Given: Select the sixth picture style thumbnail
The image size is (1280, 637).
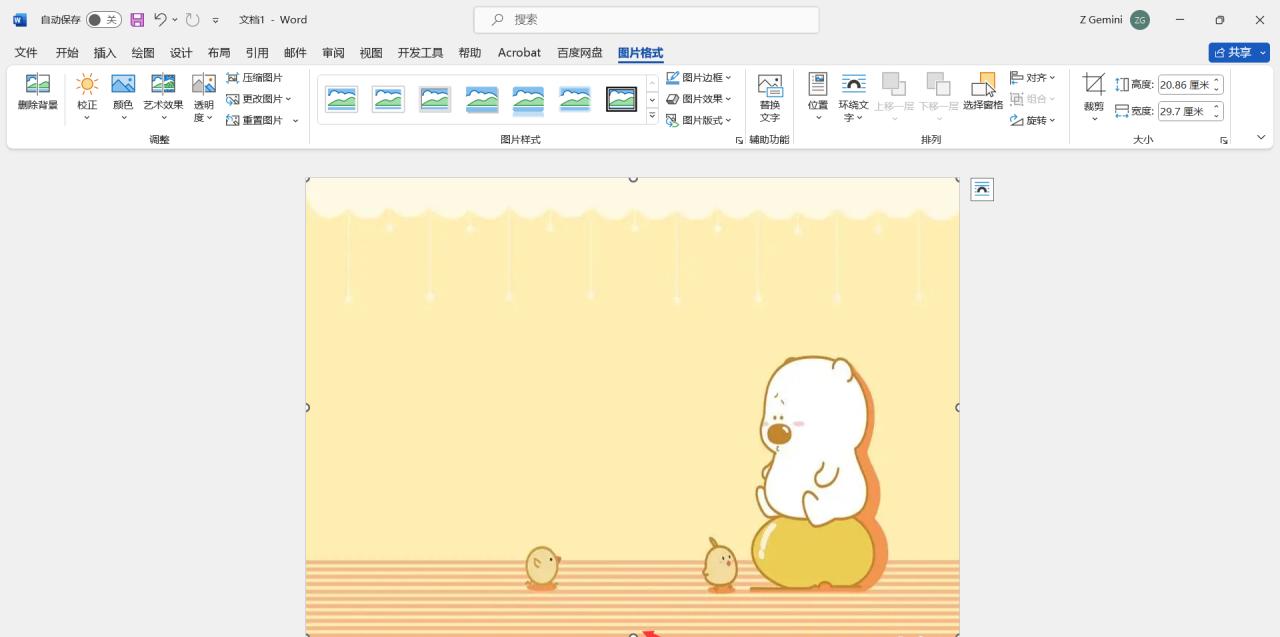Looking at the screenshot, I should pyautogui.click(x=575, y=99).
